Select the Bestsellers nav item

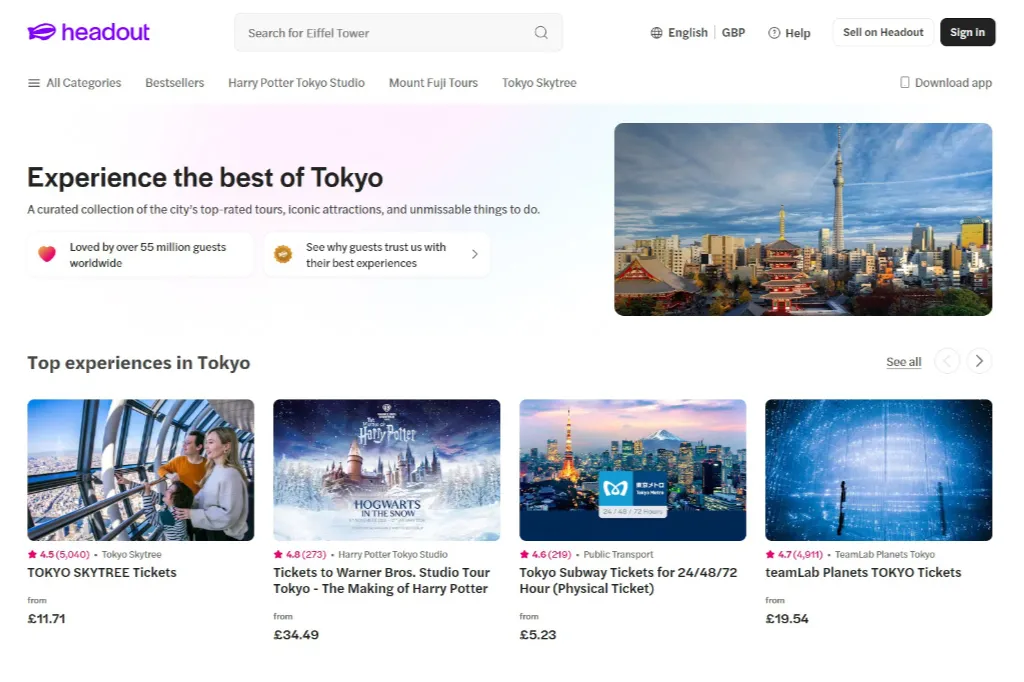pos(174,83)
